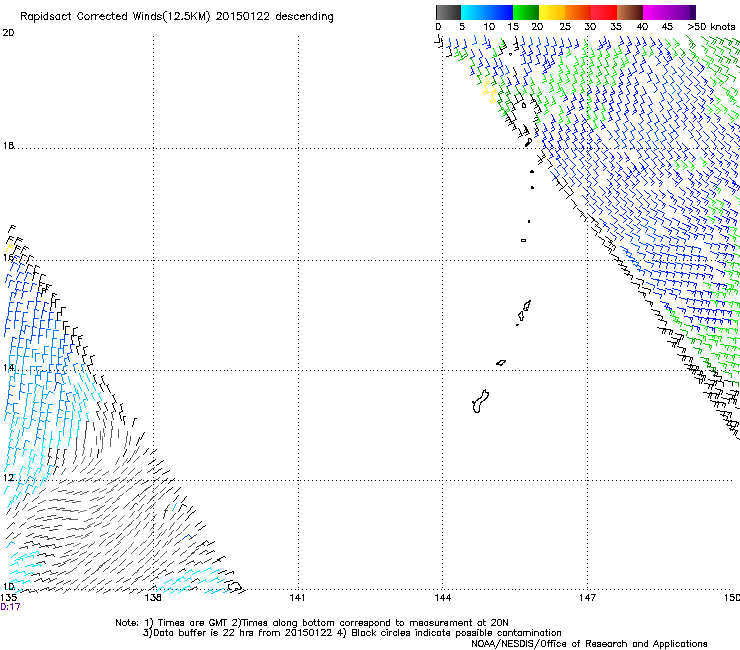Click the Guam island outline on the map

pos(480,402)
